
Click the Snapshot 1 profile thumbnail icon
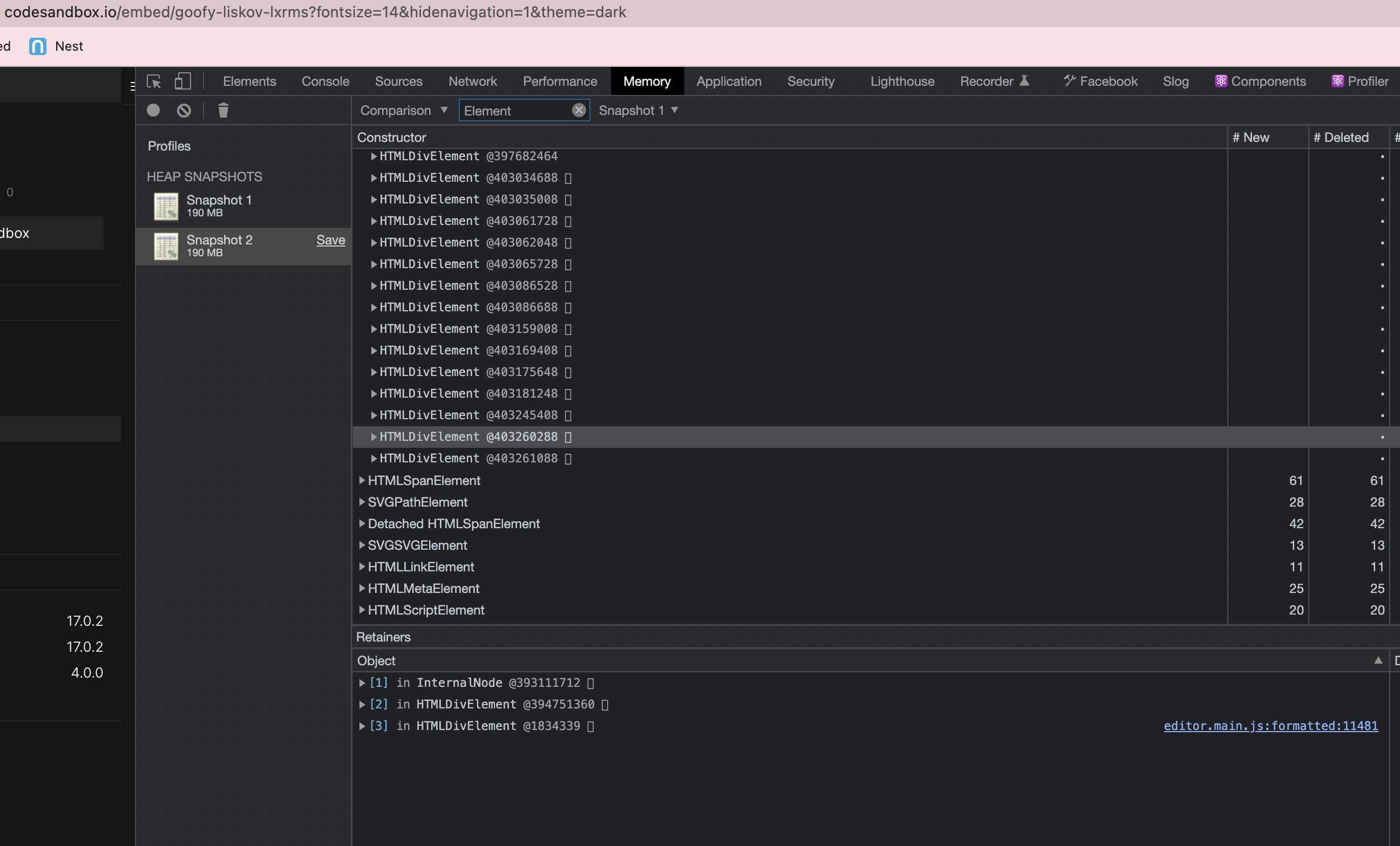tap(166, 206)
